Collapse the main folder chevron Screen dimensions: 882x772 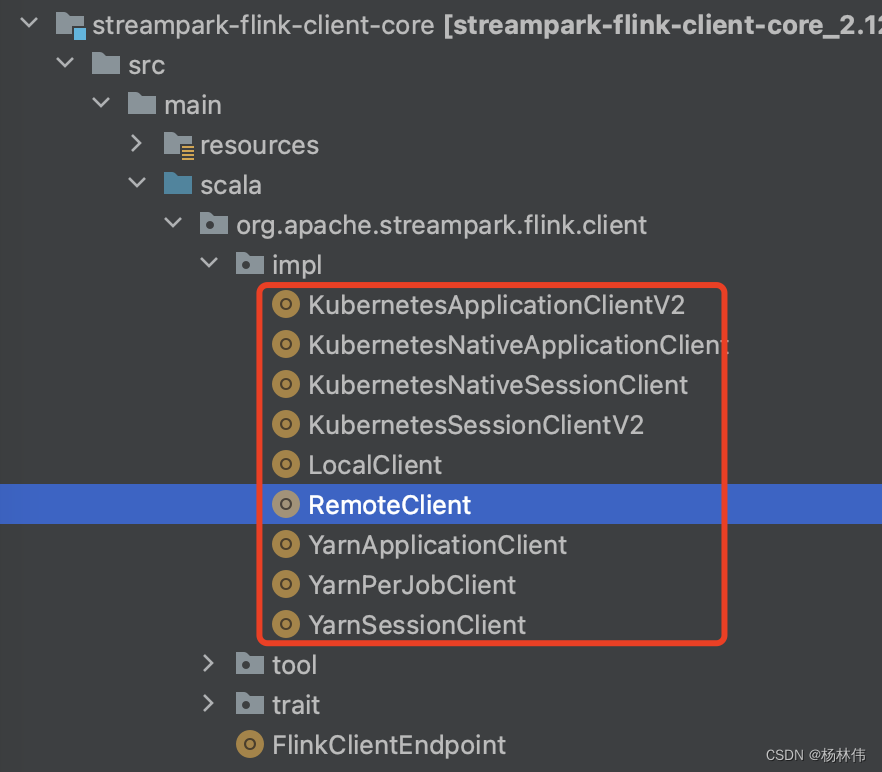tap(101, 102)
